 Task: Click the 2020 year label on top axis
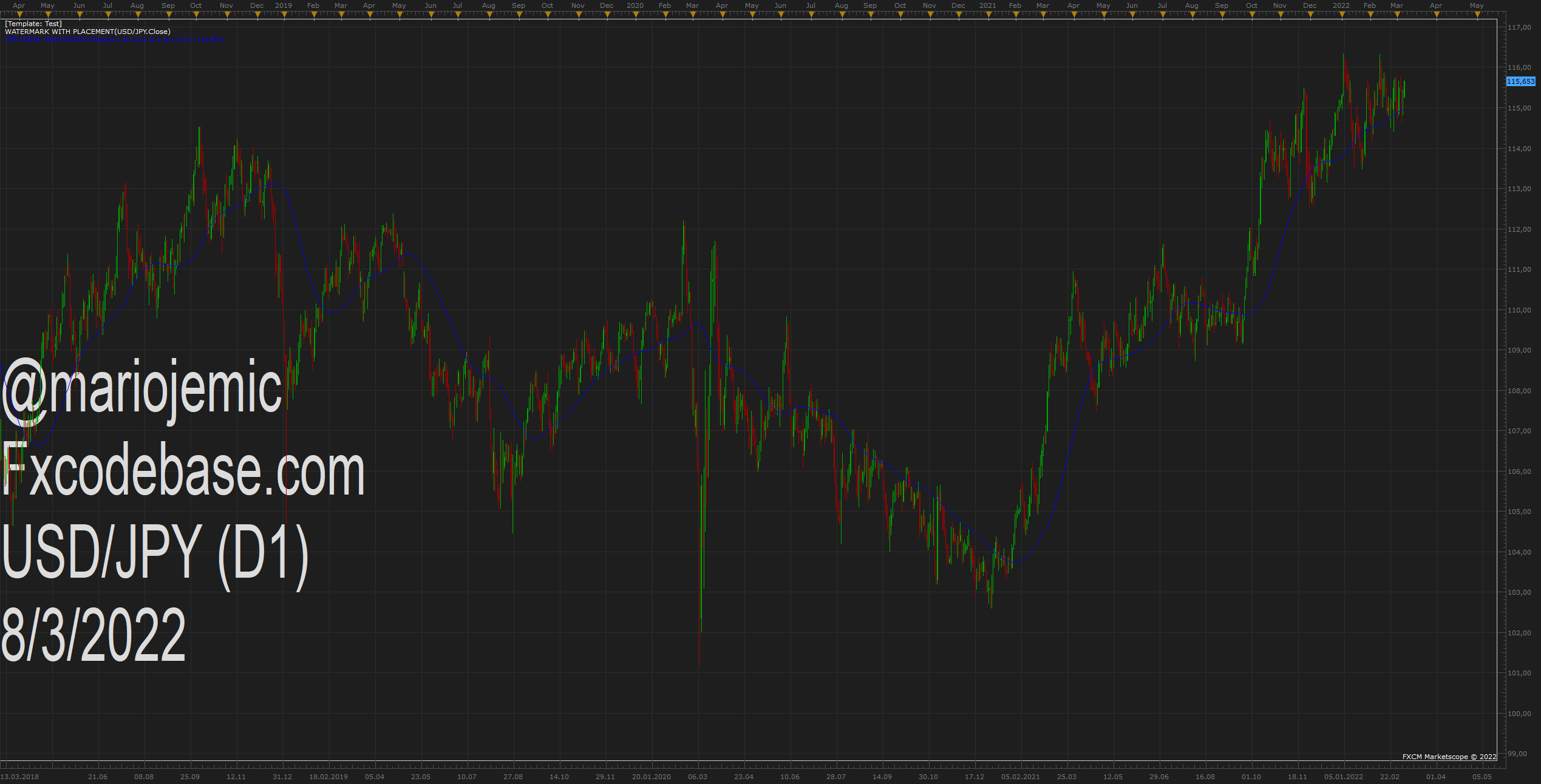pos(635,5)
